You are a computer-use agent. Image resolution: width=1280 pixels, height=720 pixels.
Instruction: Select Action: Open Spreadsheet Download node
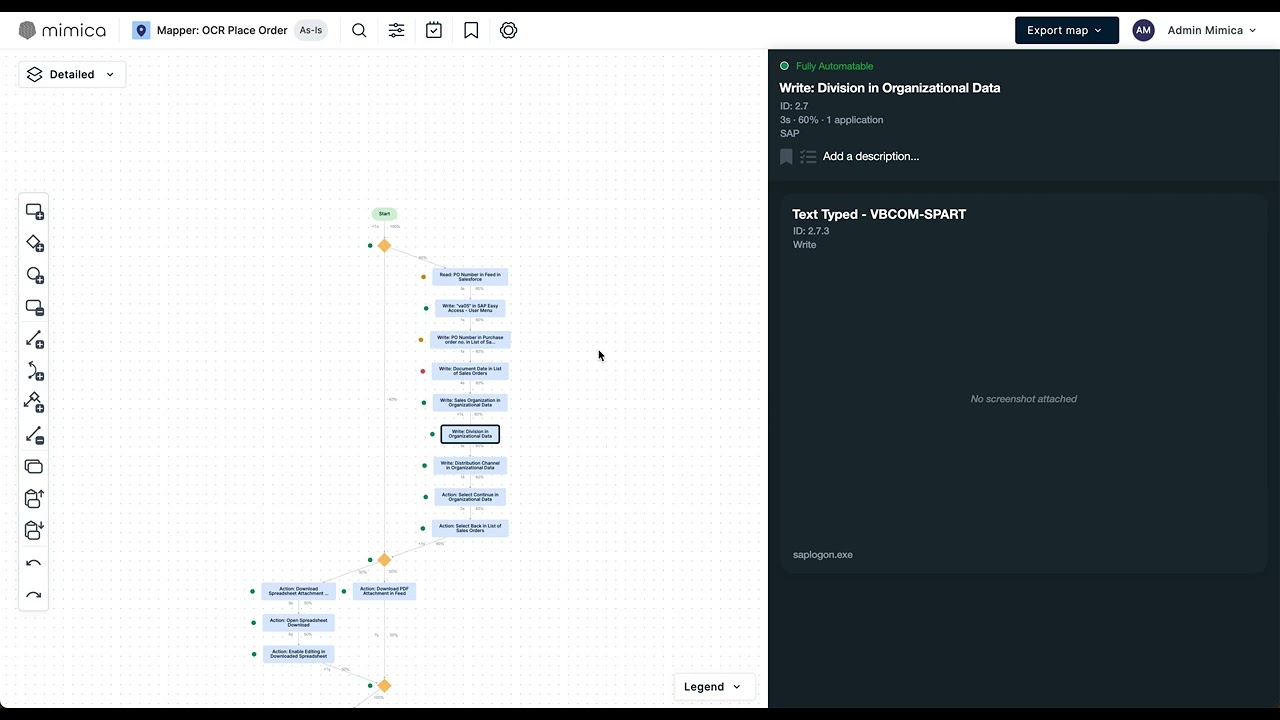pos(298,622)
